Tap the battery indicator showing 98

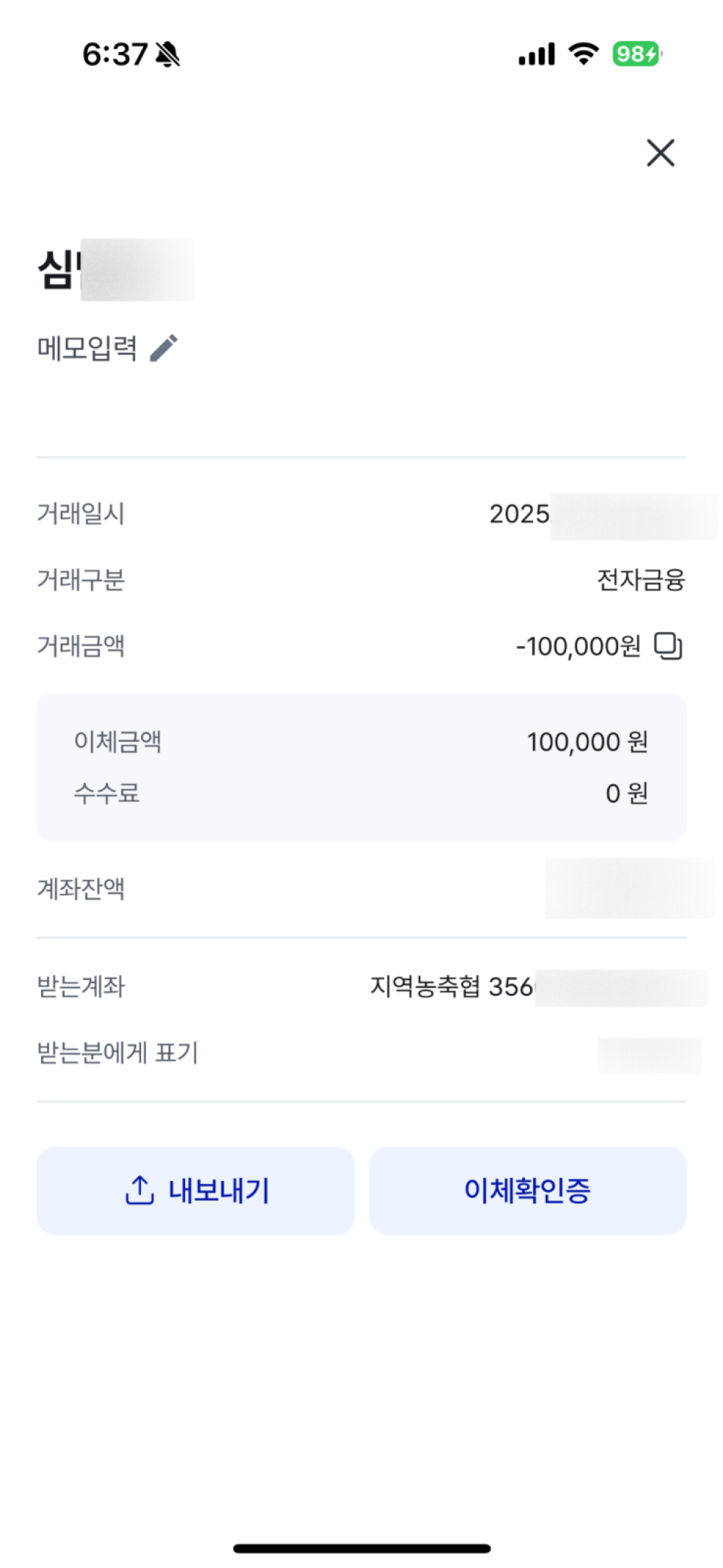coord(636,54)
